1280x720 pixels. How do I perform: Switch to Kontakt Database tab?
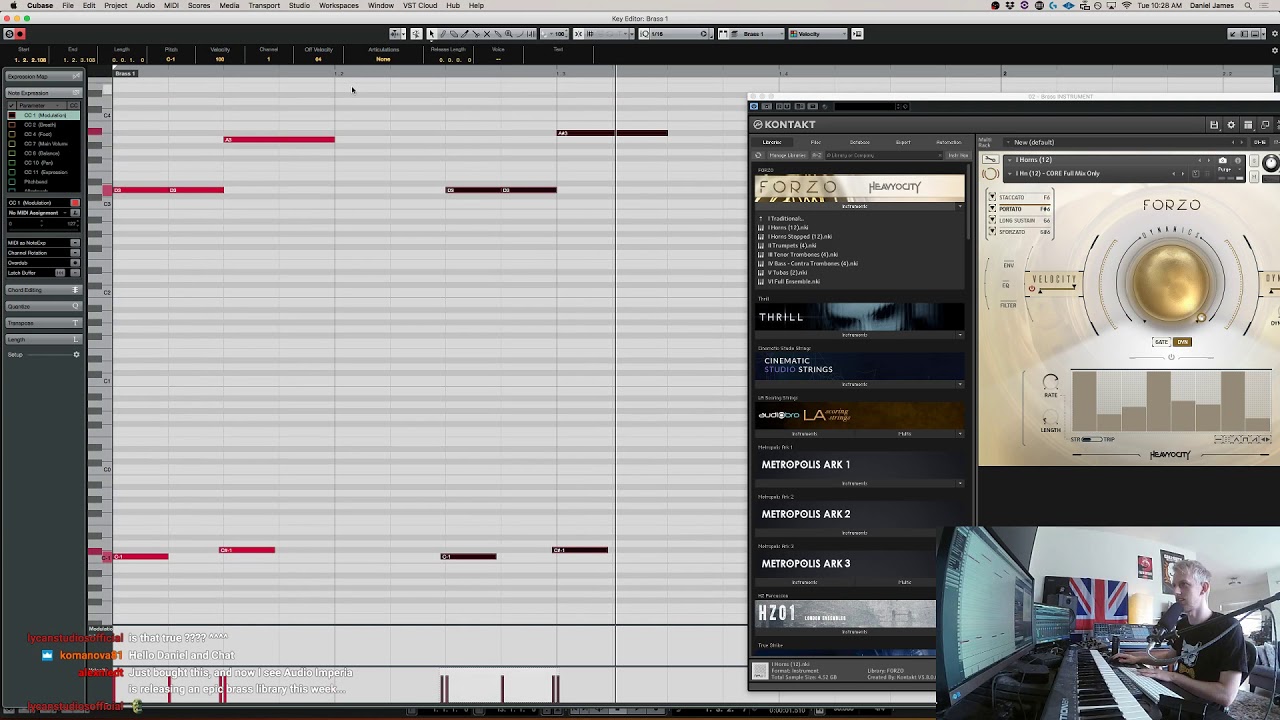click(860, 142)
